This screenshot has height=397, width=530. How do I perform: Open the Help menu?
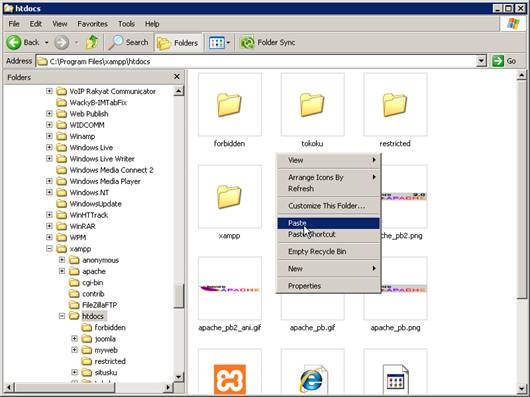tap(152, 24)
